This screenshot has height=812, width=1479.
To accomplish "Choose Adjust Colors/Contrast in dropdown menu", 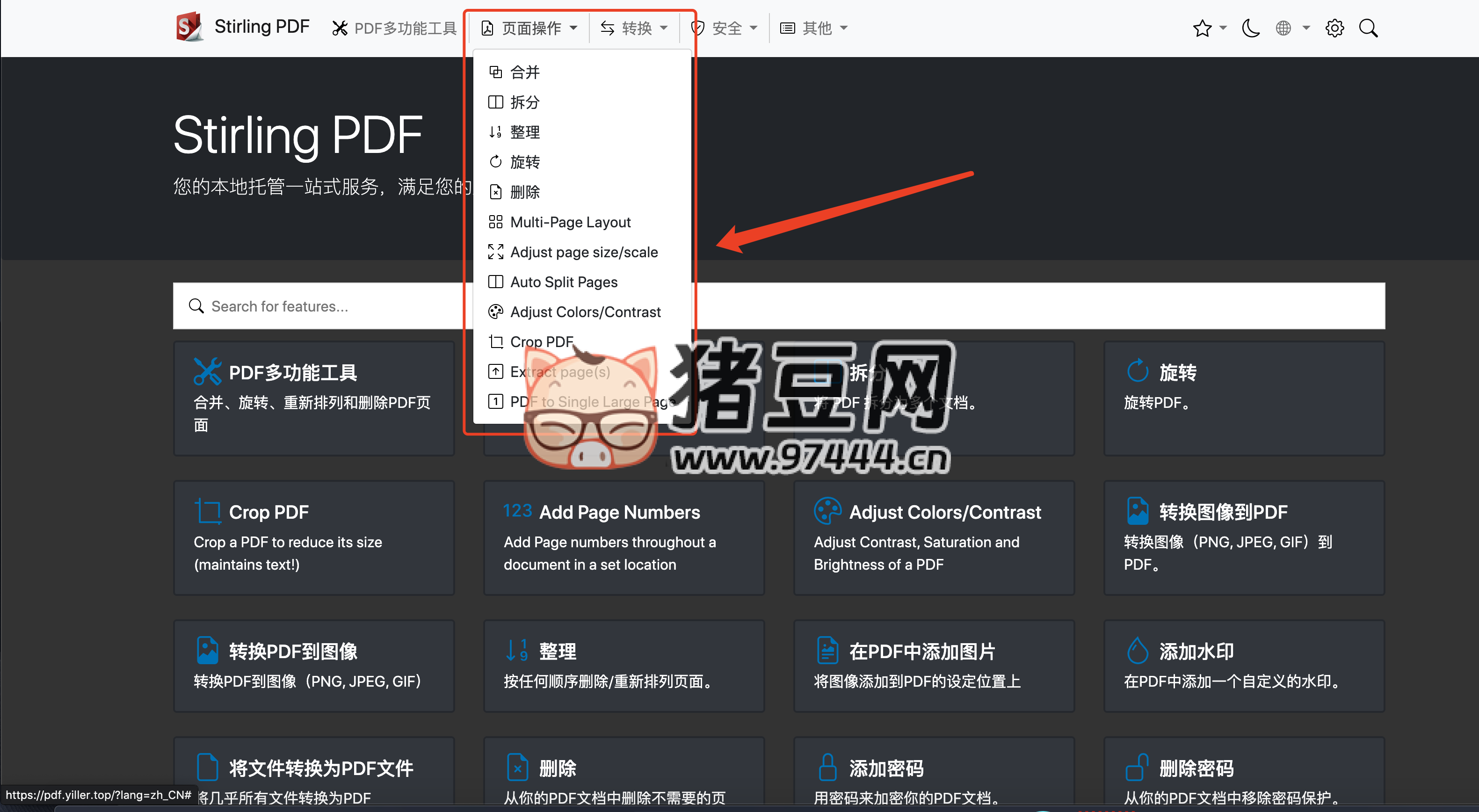I will point(582,312).
